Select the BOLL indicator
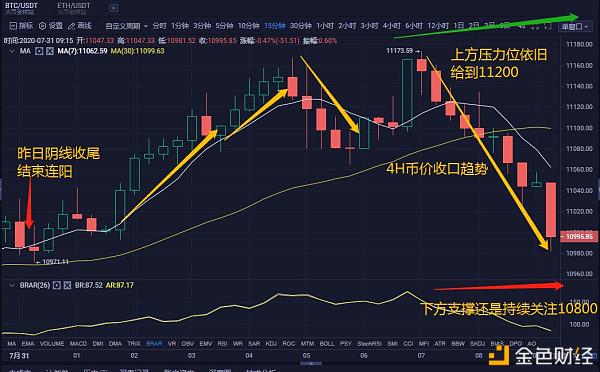The width and height of the screenshot is (600, 372). (327, 344)
